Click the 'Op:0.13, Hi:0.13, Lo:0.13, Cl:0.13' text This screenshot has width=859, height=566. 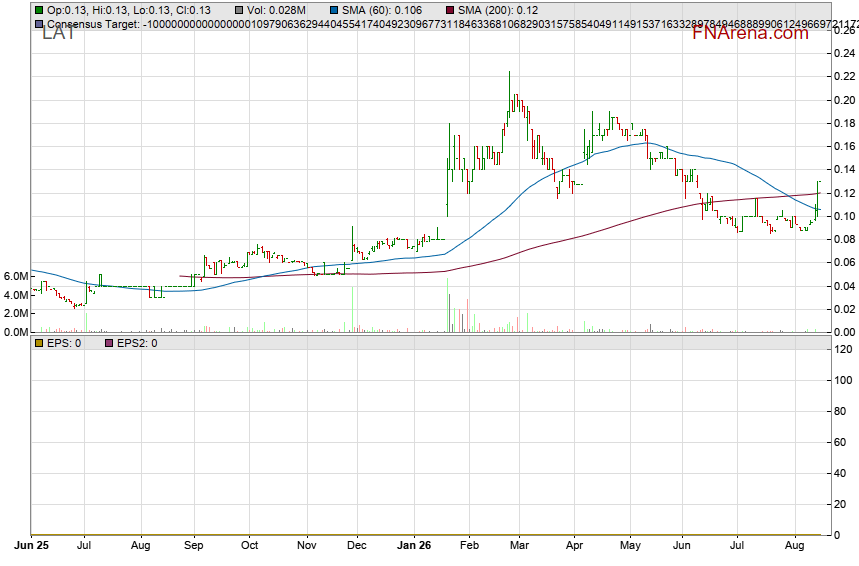(129, 10)
